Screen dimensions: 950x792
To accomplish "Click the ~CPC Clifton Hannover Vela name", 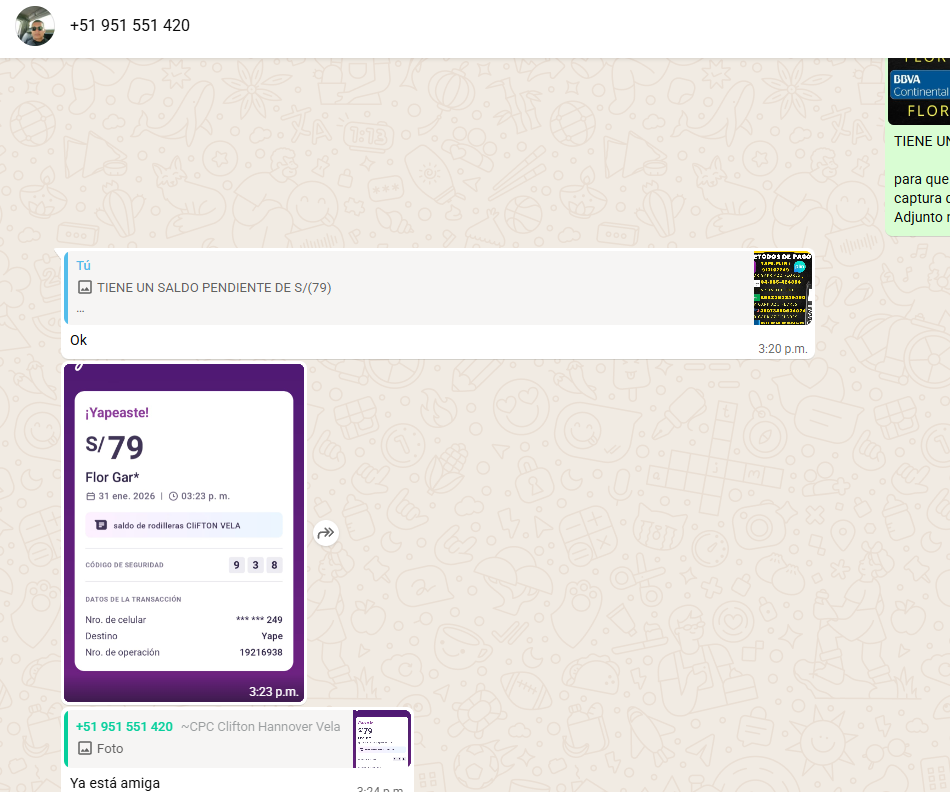I will pyautogui.click(x=260, y=727).
